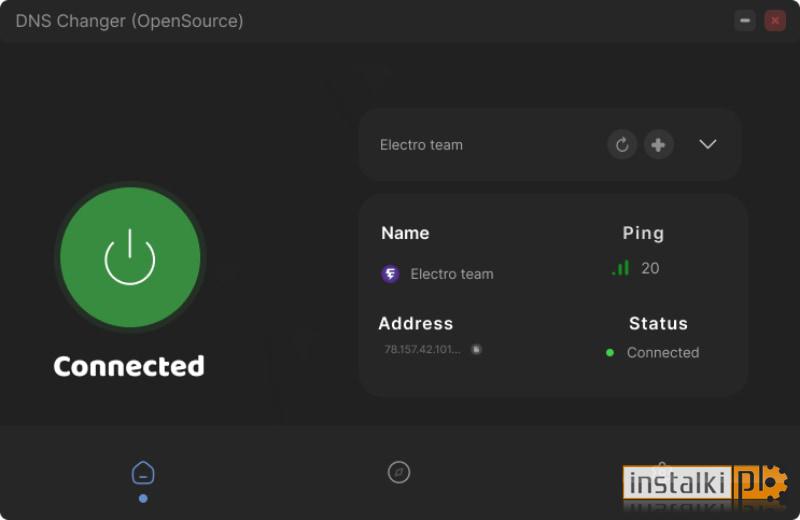
Task: Select the Electro team name under Name
Action: point(452,274)
